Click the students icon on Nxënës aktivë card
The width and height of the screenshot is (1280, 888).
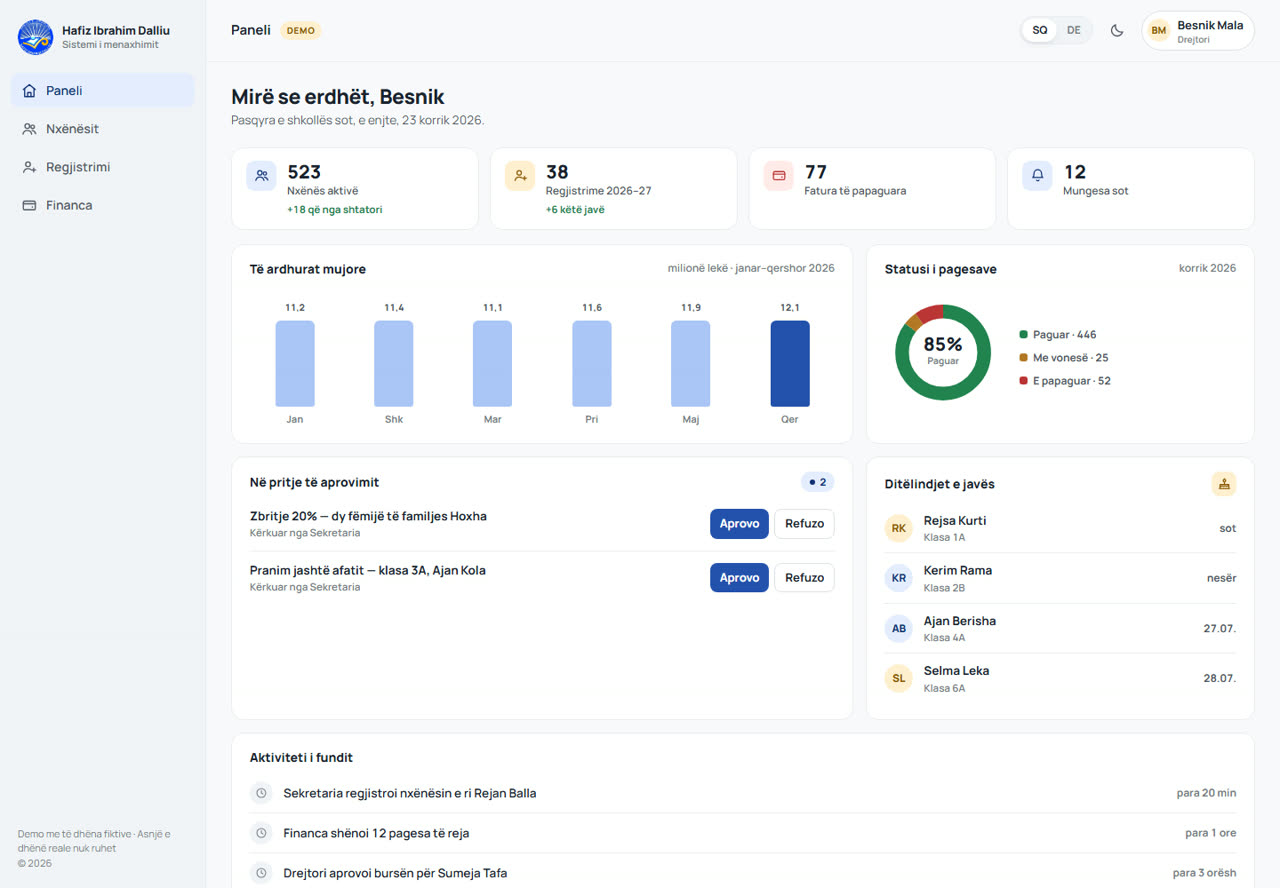[x=262, y=175]
